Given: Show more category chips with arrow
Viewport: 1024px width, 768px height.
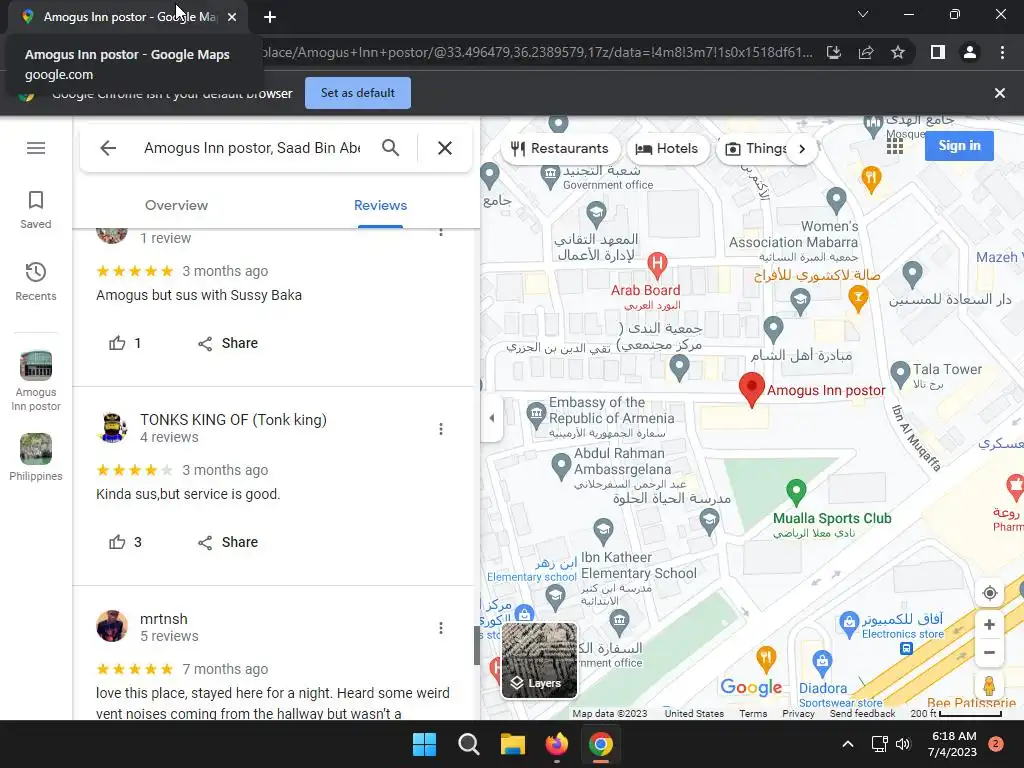Looking at the screenshot, I should pos(802,149).
